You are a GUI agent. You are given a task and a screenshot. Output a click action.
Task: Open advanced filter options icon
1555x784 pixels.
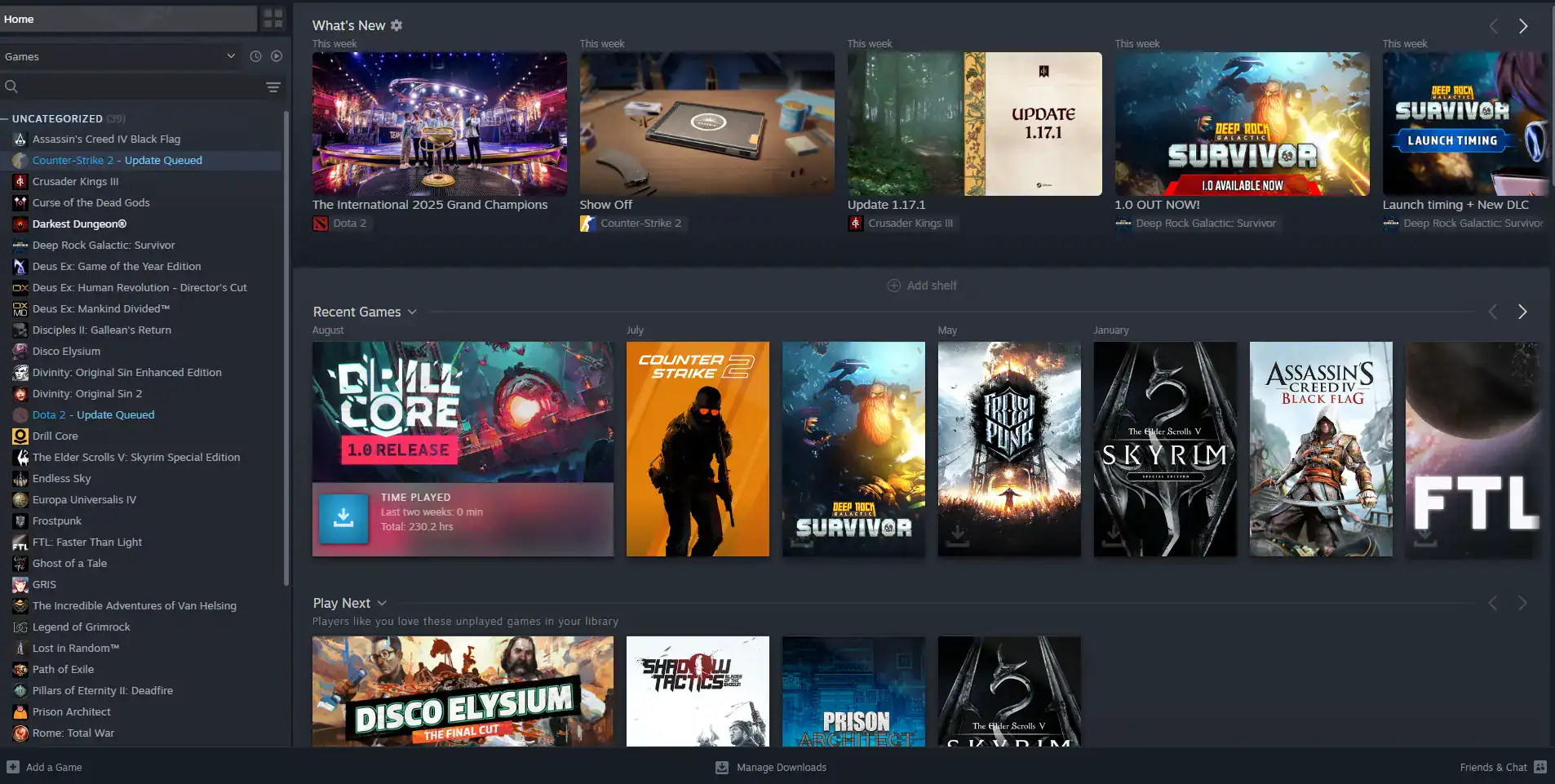(273, 86)
